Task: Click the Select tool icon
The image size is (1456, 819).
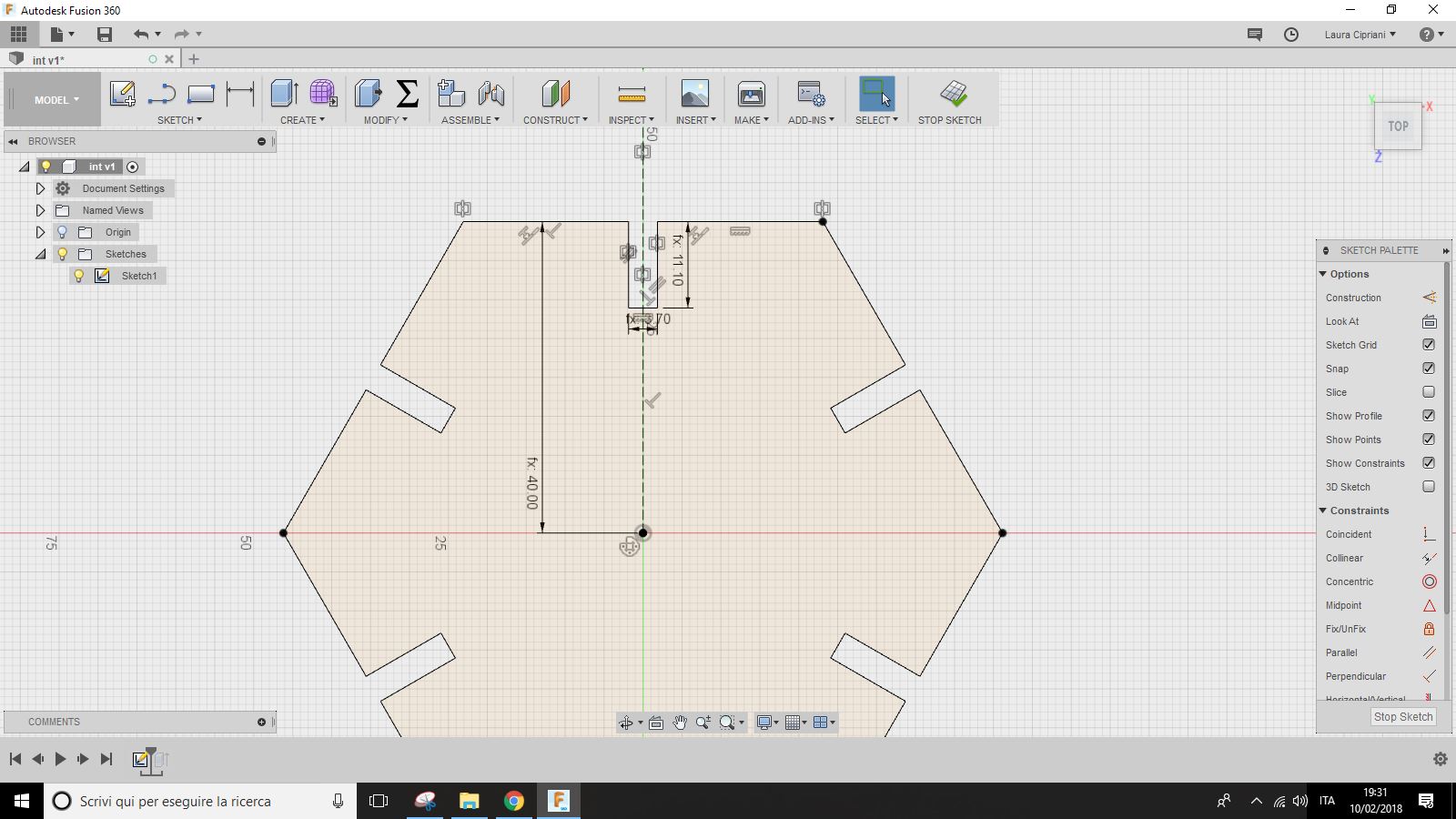Action: click(876, 93)
